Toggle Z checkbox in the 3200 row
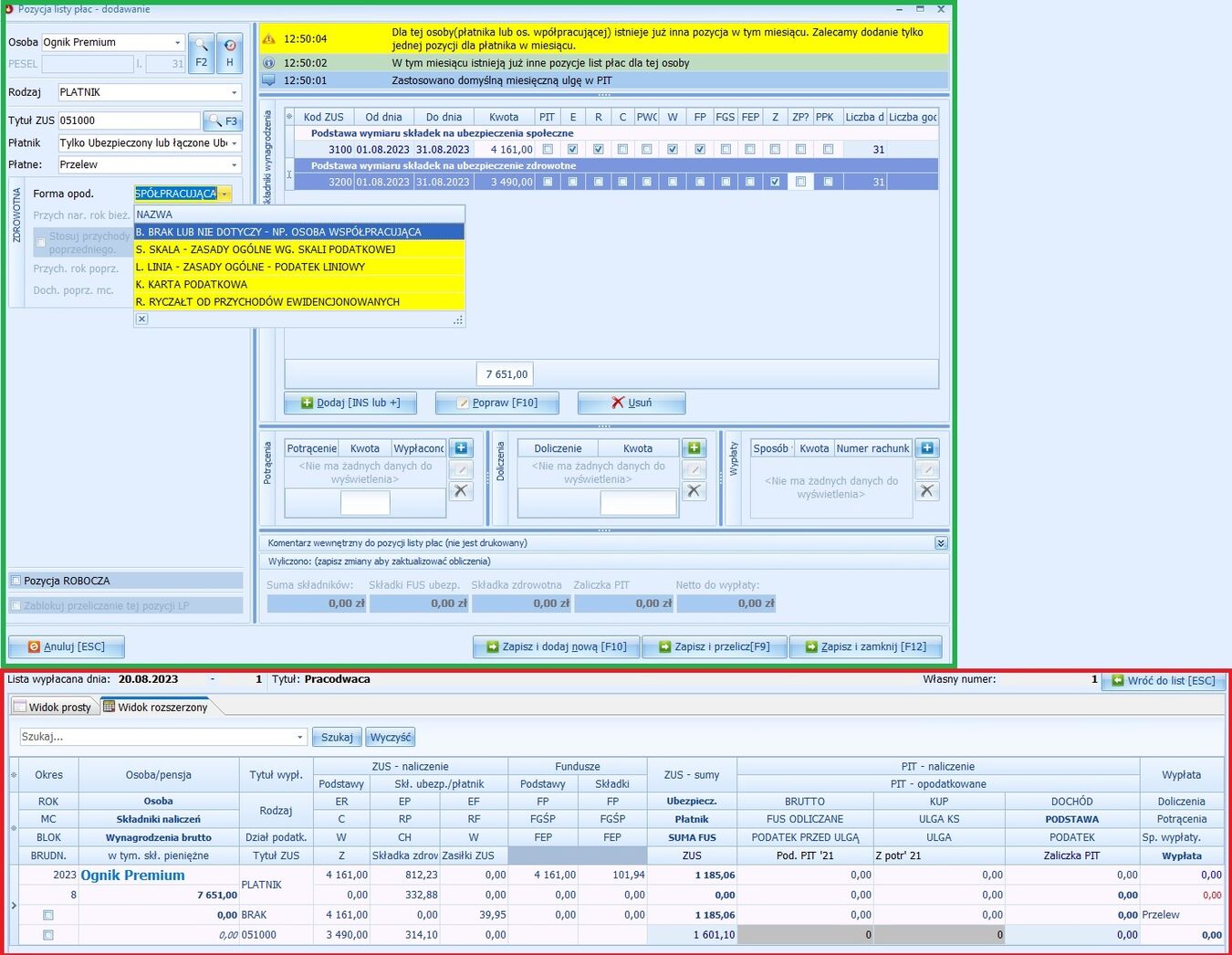This screenshot has height=955, width=1232. tap(775, 182)
